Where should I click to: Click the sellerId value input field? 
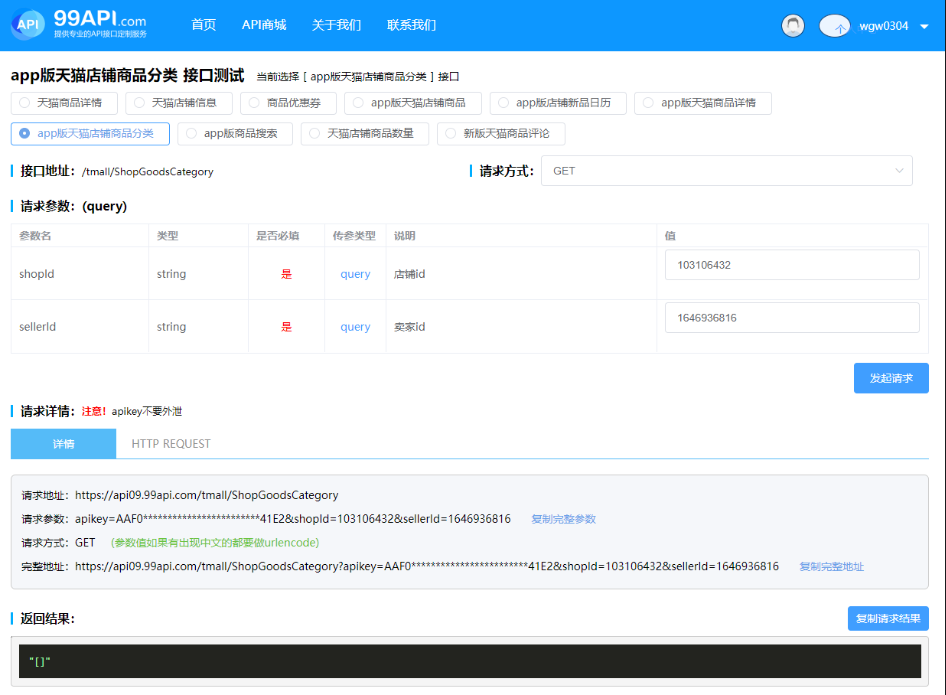click(792, 318)
